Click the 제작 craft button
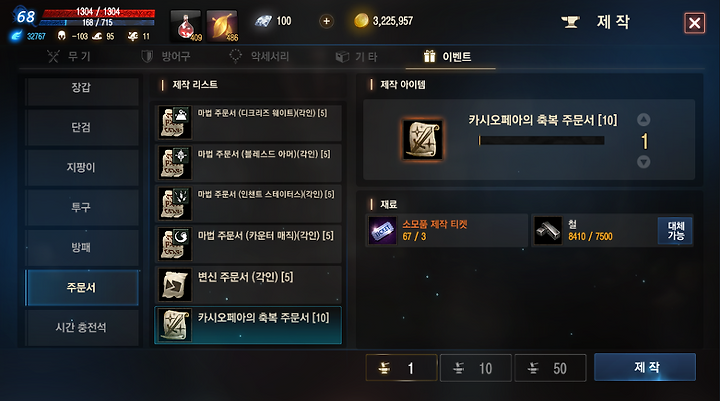 pos(645,367)
